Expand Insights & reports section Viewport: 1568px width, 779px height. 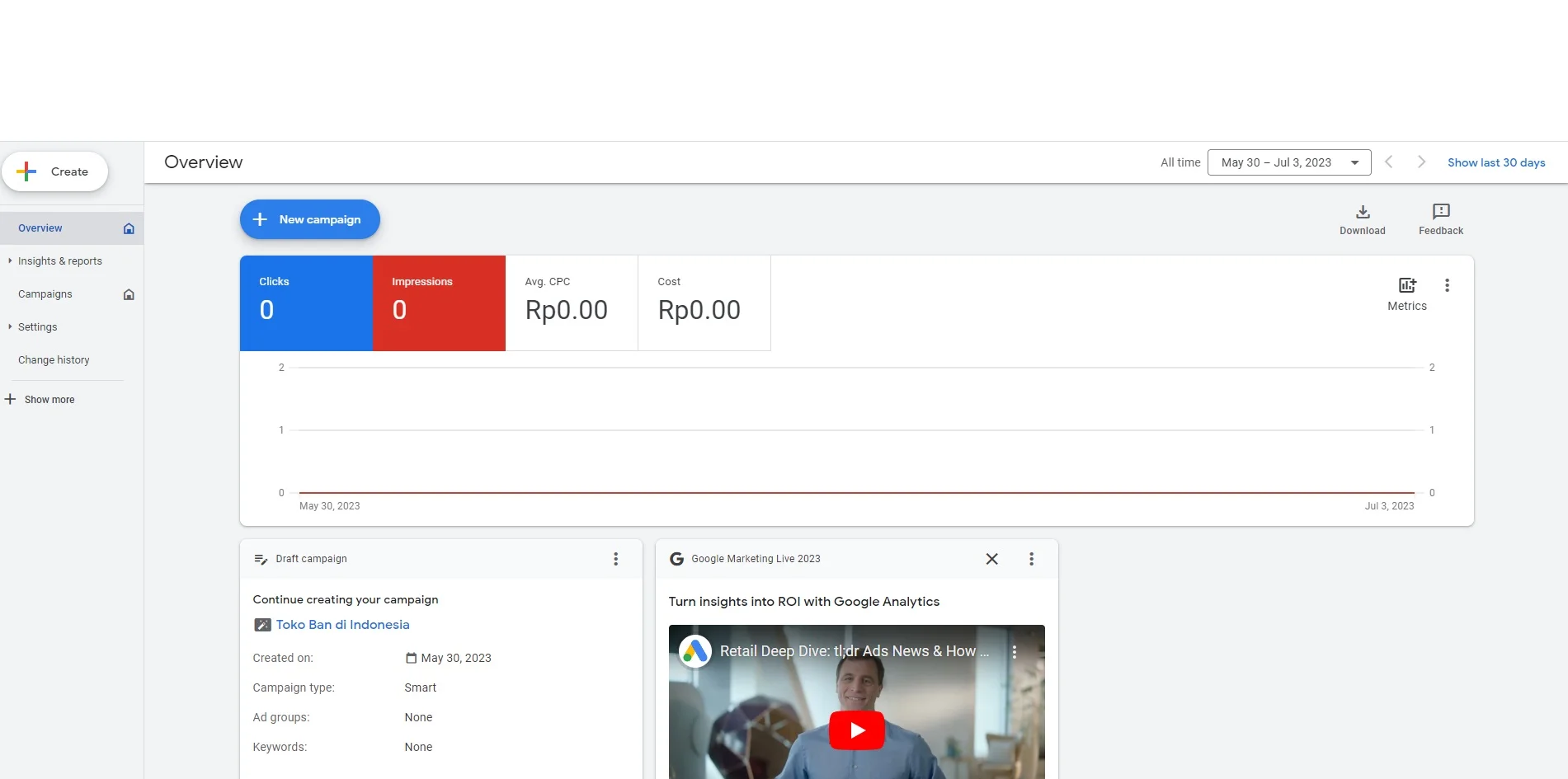[59, 261]
